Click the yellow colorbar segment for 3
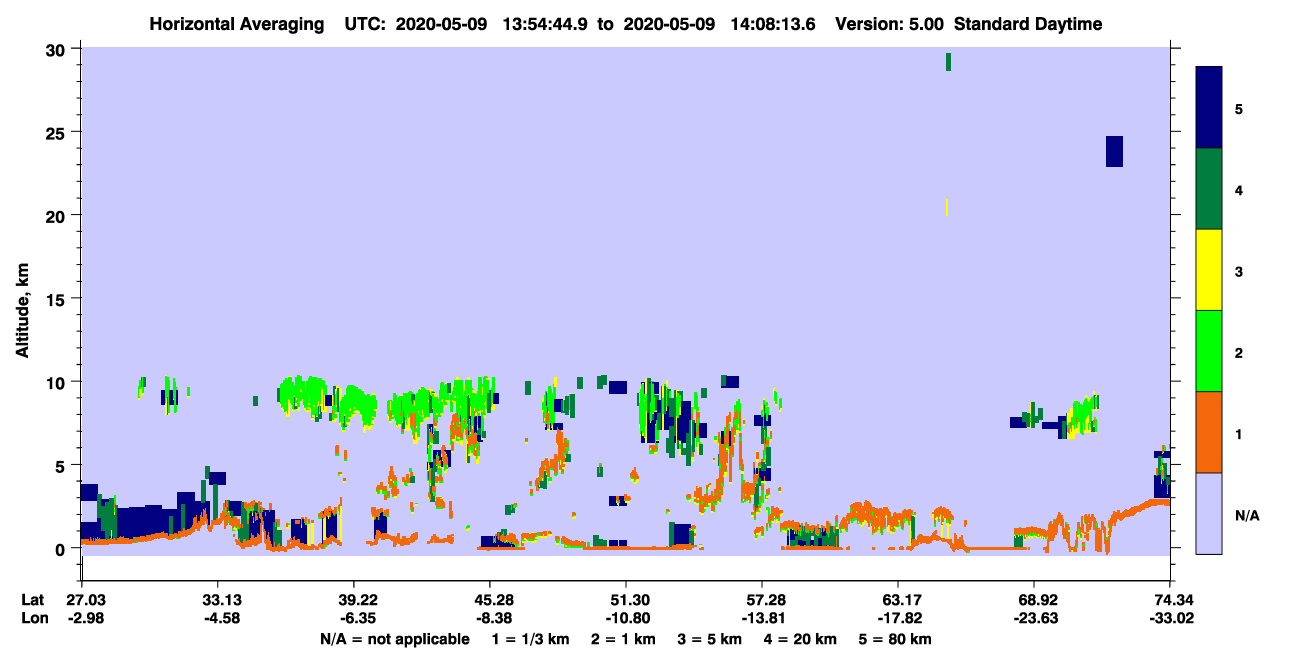 tap(1209, 270)
